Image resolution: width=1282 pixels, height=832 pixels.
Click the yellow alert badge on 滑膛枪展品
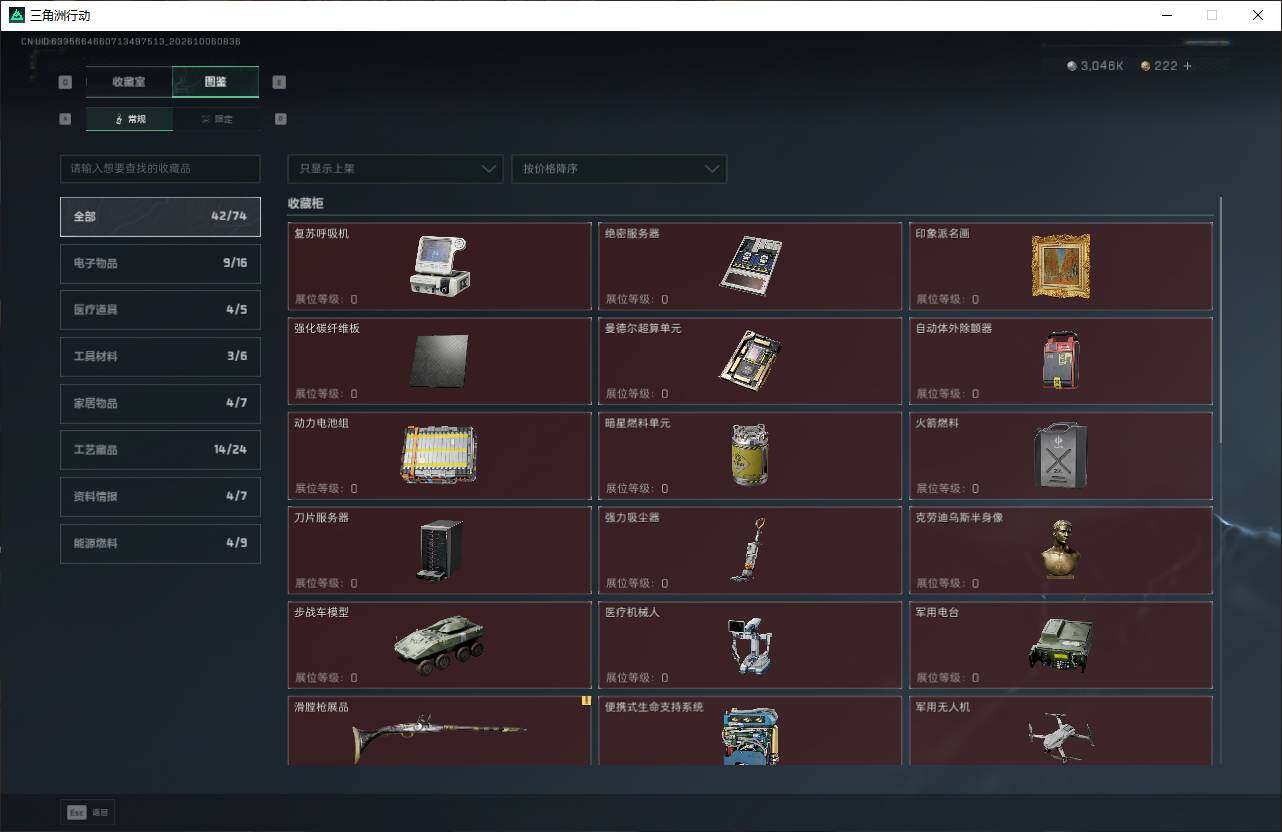point(586,701)
